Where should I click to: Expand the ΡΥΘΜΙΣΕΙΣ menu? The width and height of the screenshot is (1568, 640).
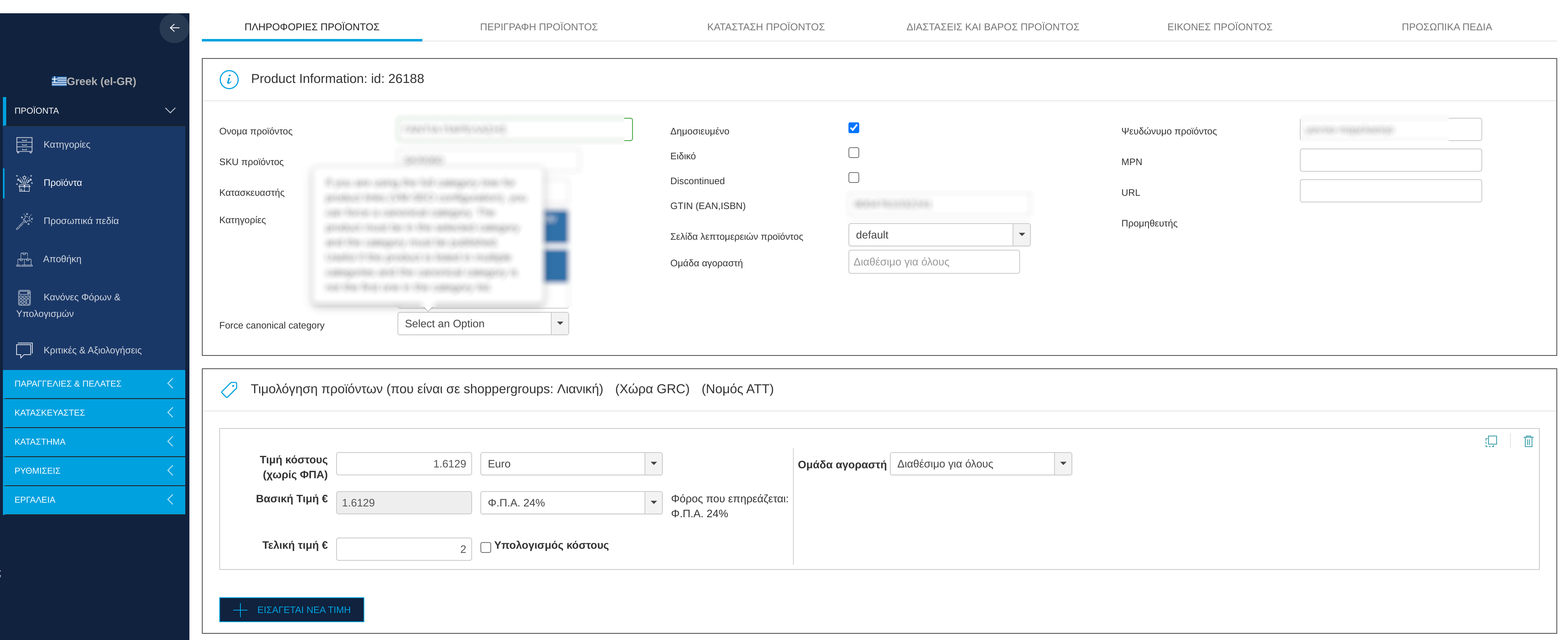[x=95, y=471]
